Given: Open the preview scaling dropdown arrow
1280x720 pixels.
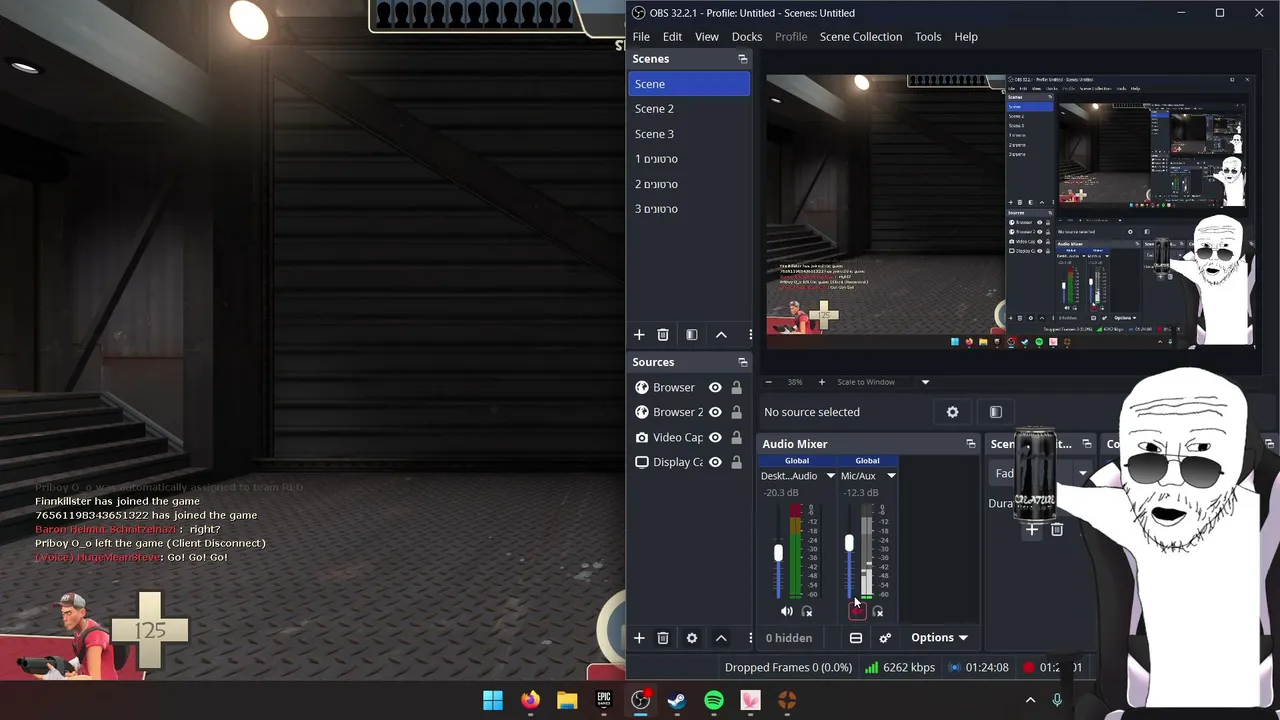Looking at the screenshot, I should tap(925, 382).
